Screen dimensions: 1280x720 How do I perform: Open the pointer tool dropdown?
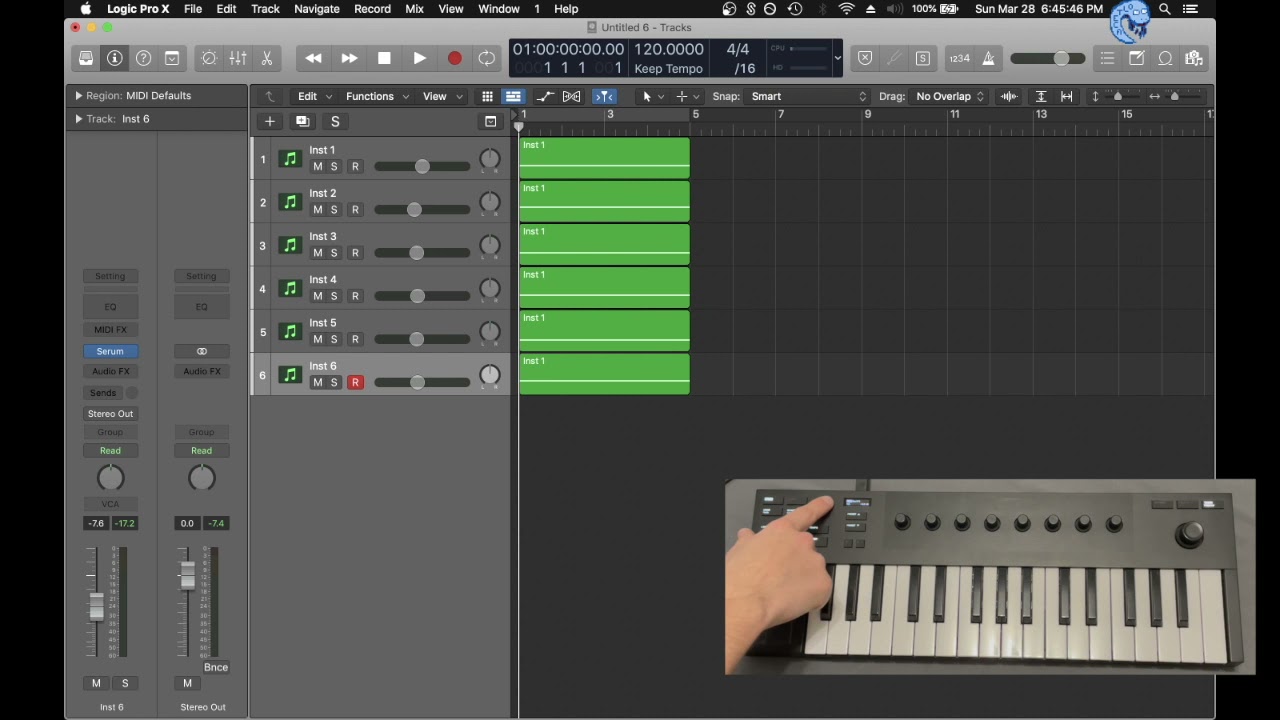coord(653,96)
